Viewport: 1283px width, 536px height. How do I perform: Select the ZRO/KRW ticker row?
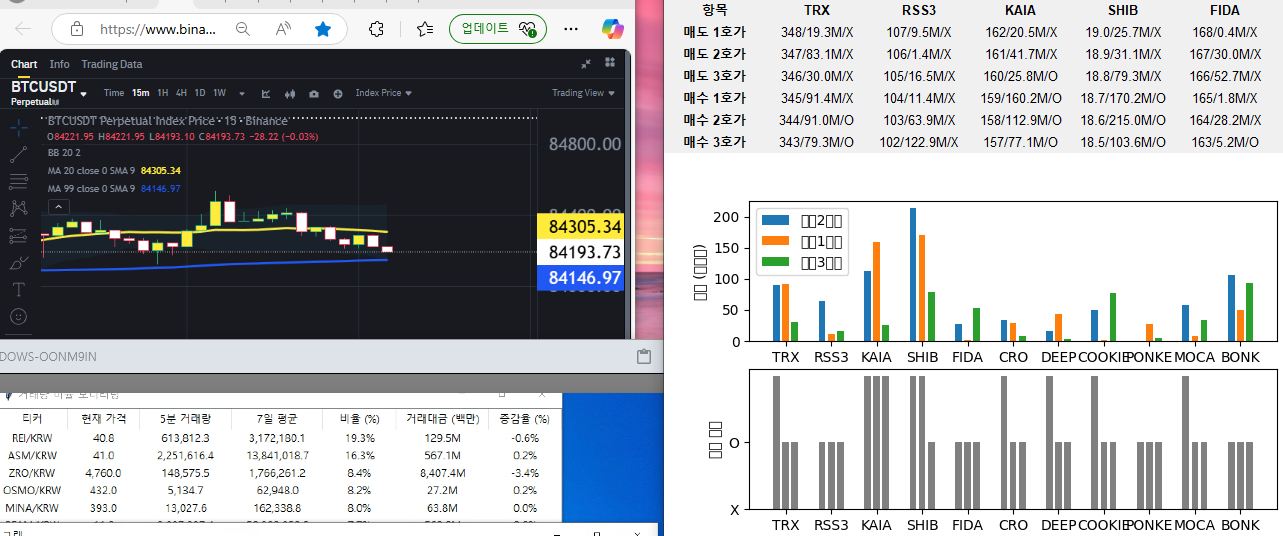281,473
